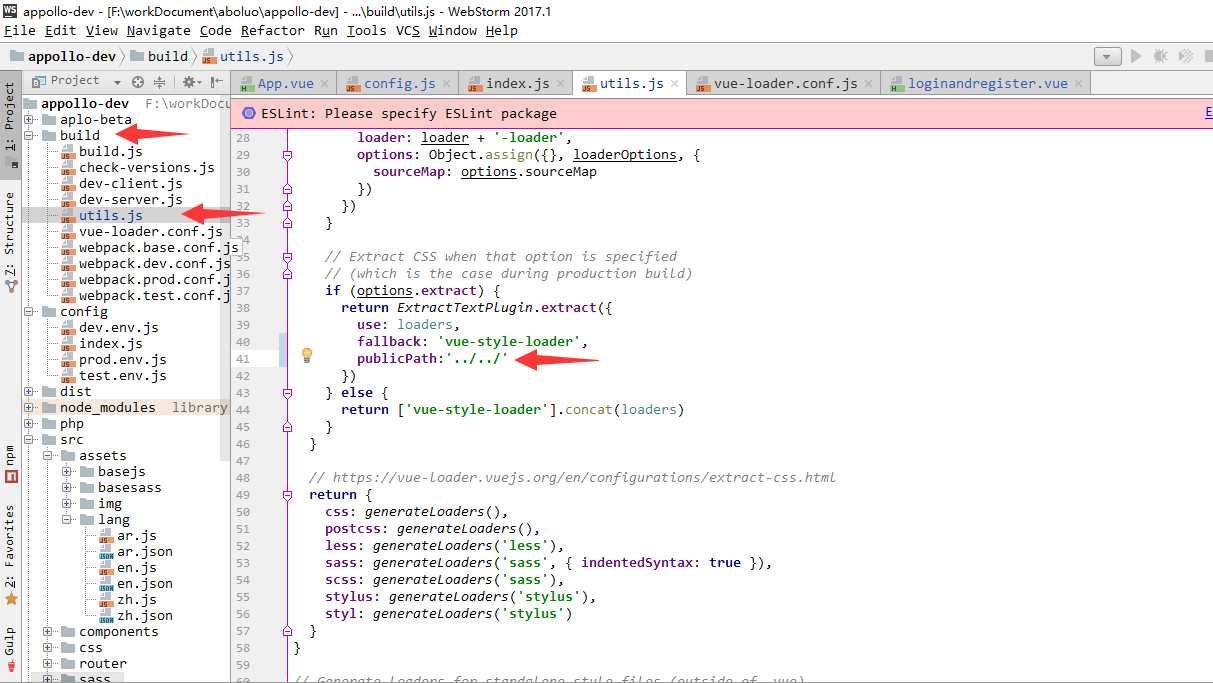Toggle the Gulp tool window
The image size is (1213, 683).
[x=10, y=648]
